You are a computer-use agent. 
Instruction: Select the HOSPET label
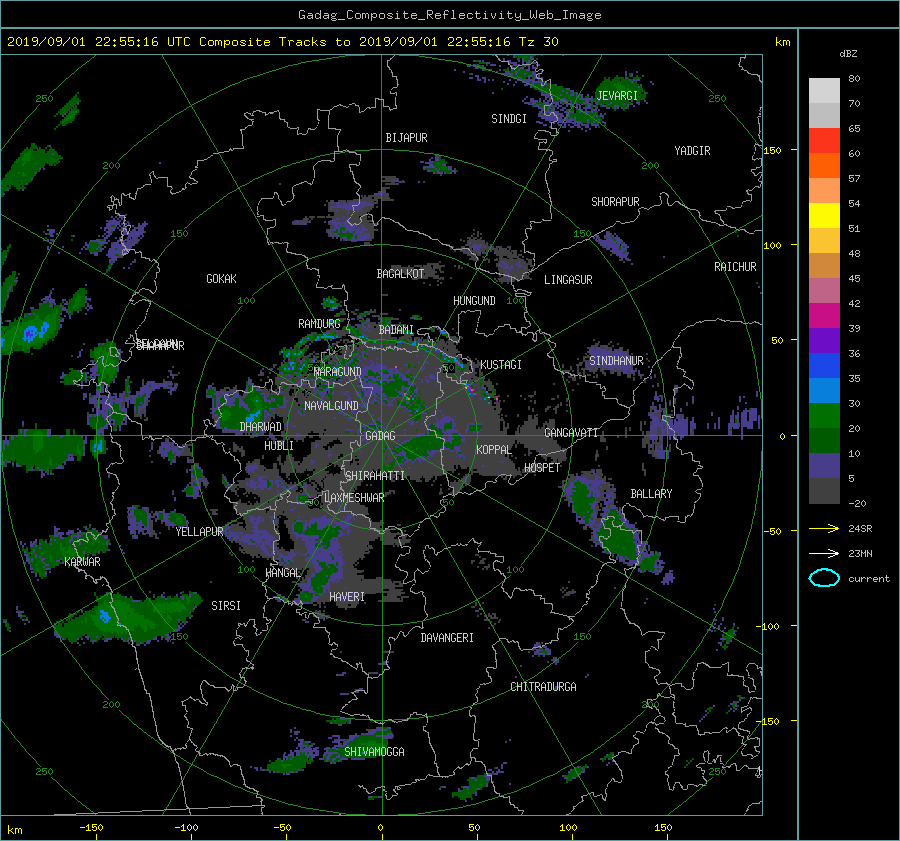(542, 468)
